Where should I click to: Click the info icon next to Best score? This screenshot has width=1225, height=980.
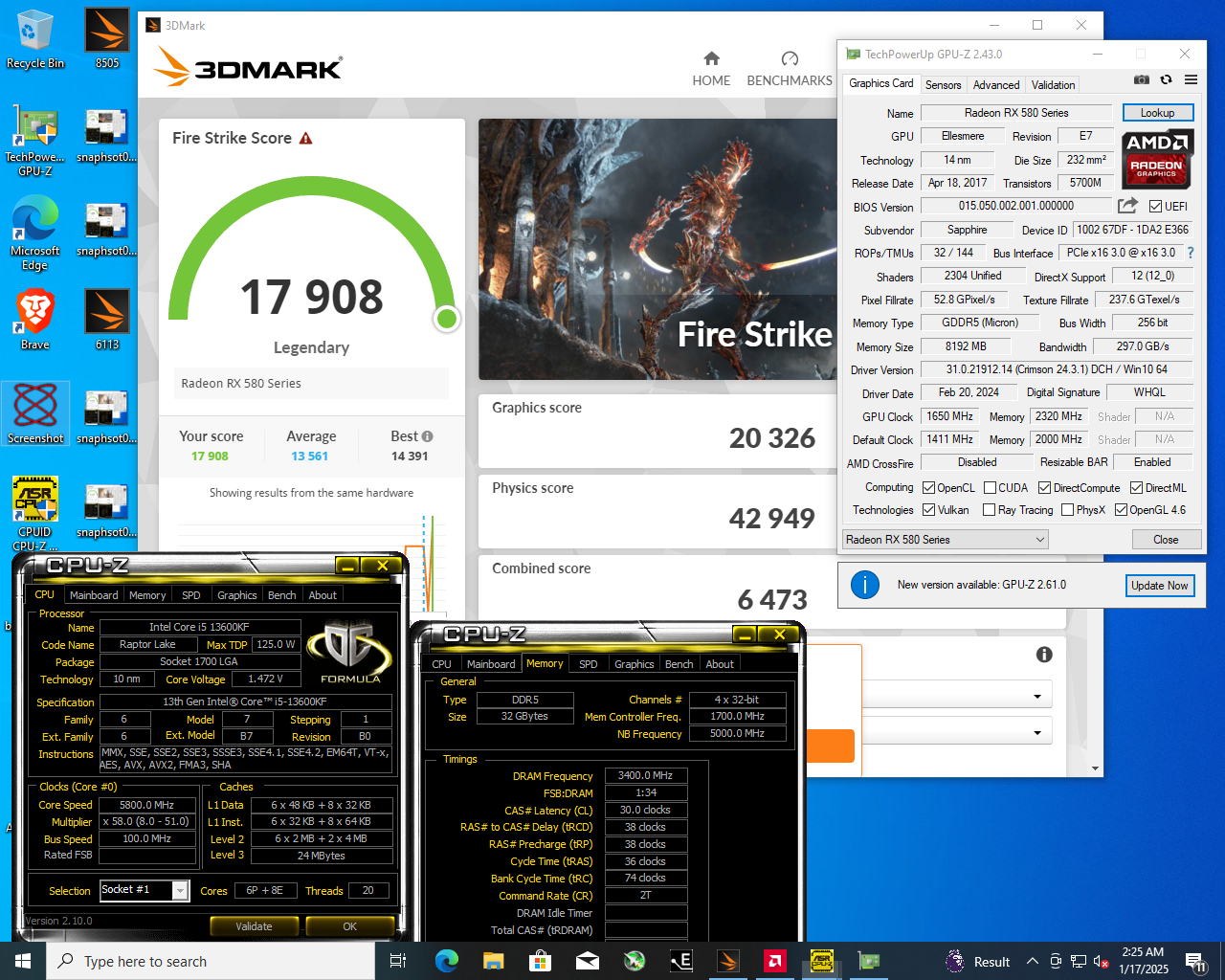427,436
